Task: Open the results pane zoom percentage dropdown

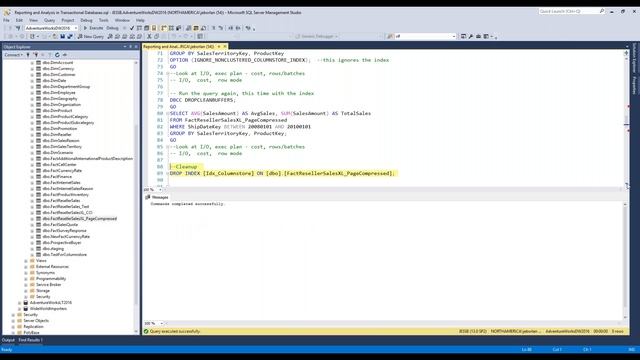Action: pos(162,323)
